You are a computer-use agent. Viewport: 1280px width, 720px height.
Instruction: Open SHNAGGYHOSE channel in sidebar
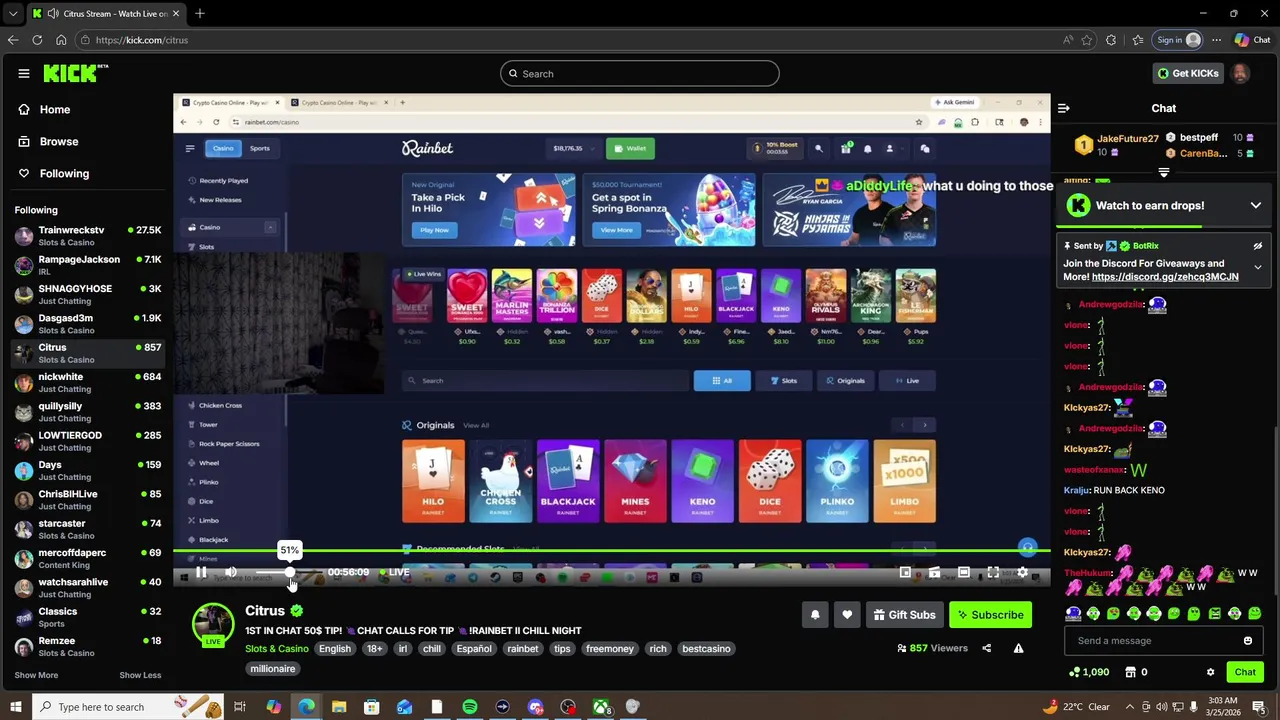click(87, 294)
